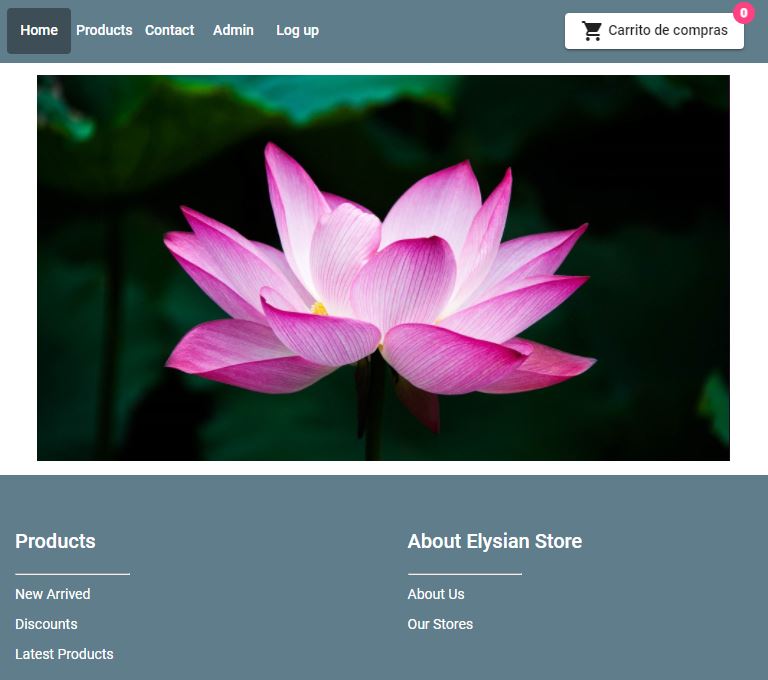The width and height of the screenshot is (768, 680).
Task: Click the yellow center of the lotus
Action: pyautogui.click(x=319, y=308)
